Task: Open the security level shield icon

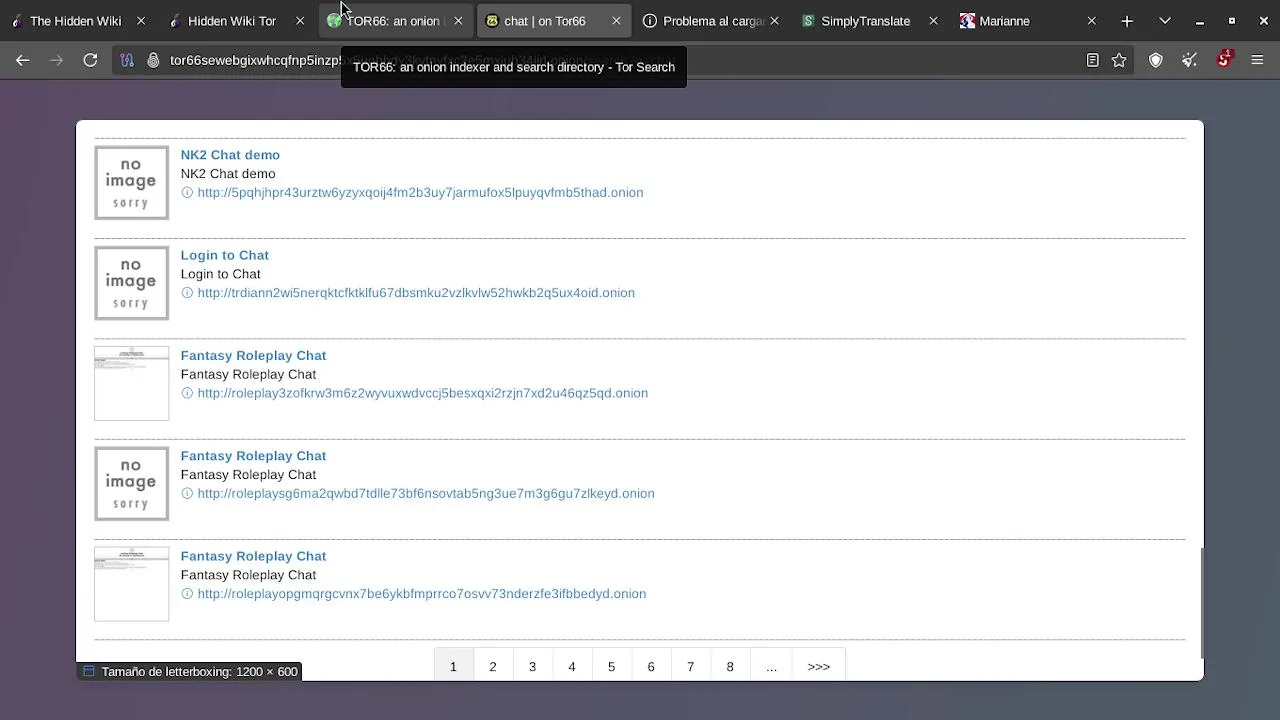Action: click(1156, 60)
